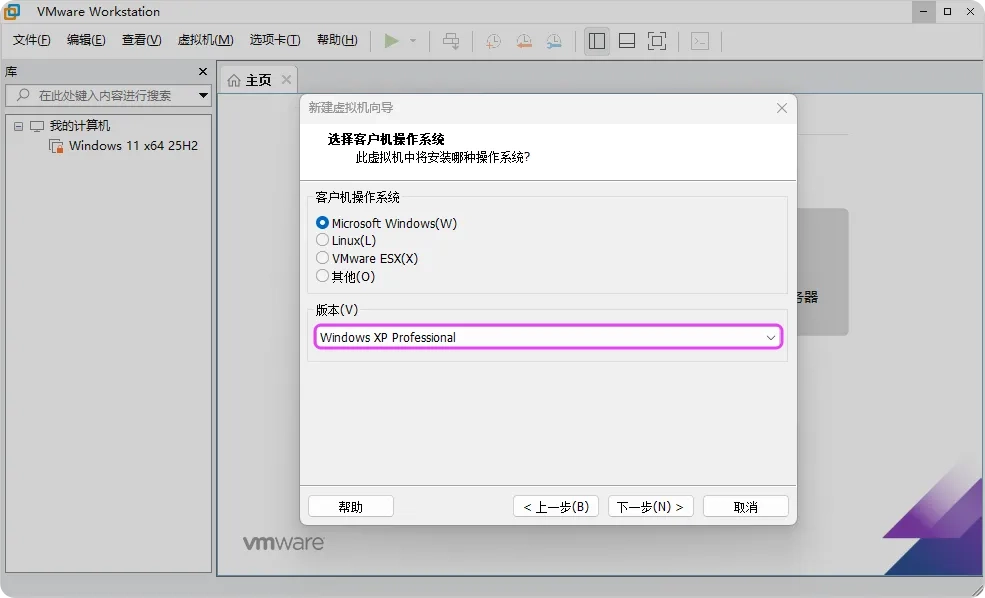The image size is (985, 598).
Task: Select 我的计算机 in the library tree
Action: coord(80,126)
